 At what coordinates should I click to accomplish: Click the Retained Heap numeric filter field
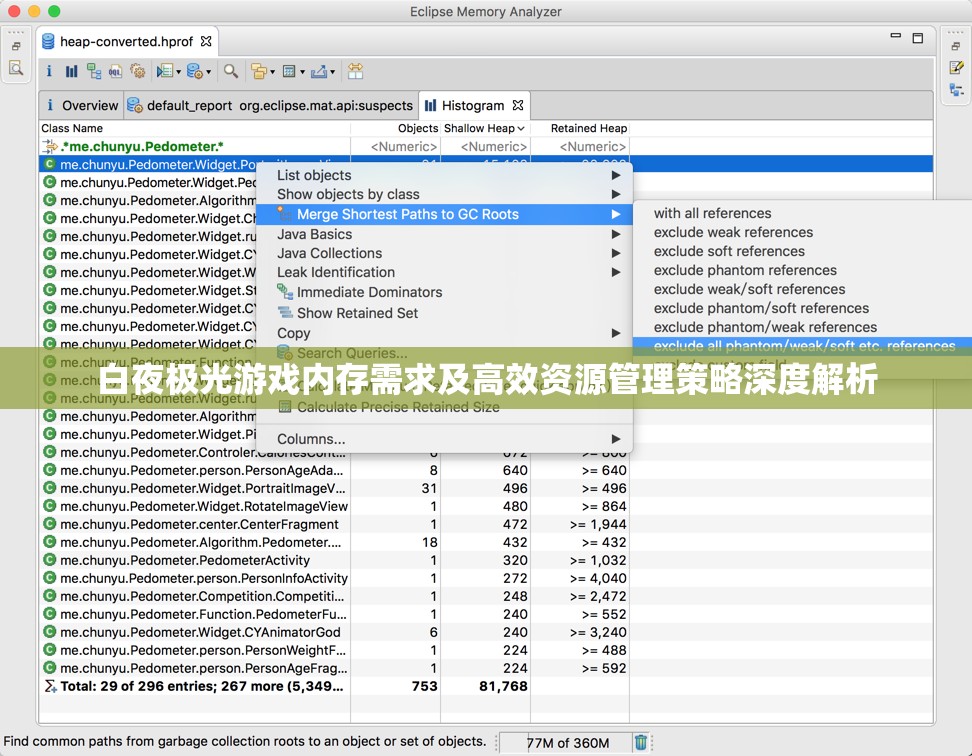[580, 147]
